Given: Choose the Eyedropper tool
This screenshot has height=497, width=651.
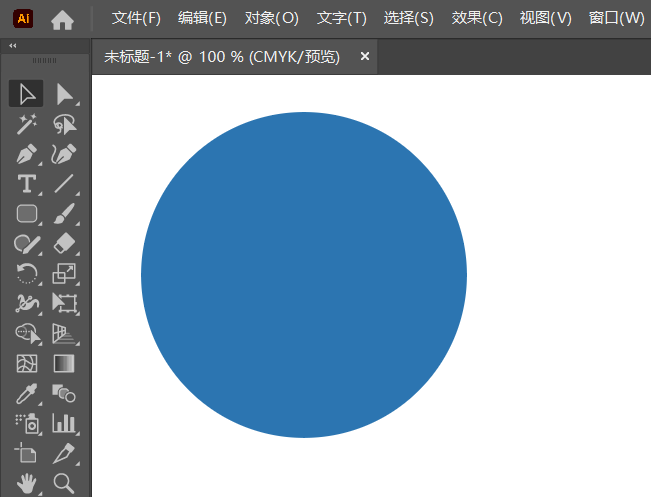Looking at the screenshot, I should [x=26, y=394].
